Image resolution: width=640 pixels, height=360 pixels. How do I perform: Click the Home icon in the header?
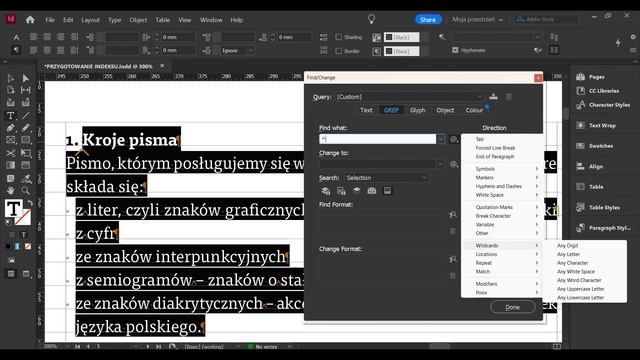click(x=30, y=20)
